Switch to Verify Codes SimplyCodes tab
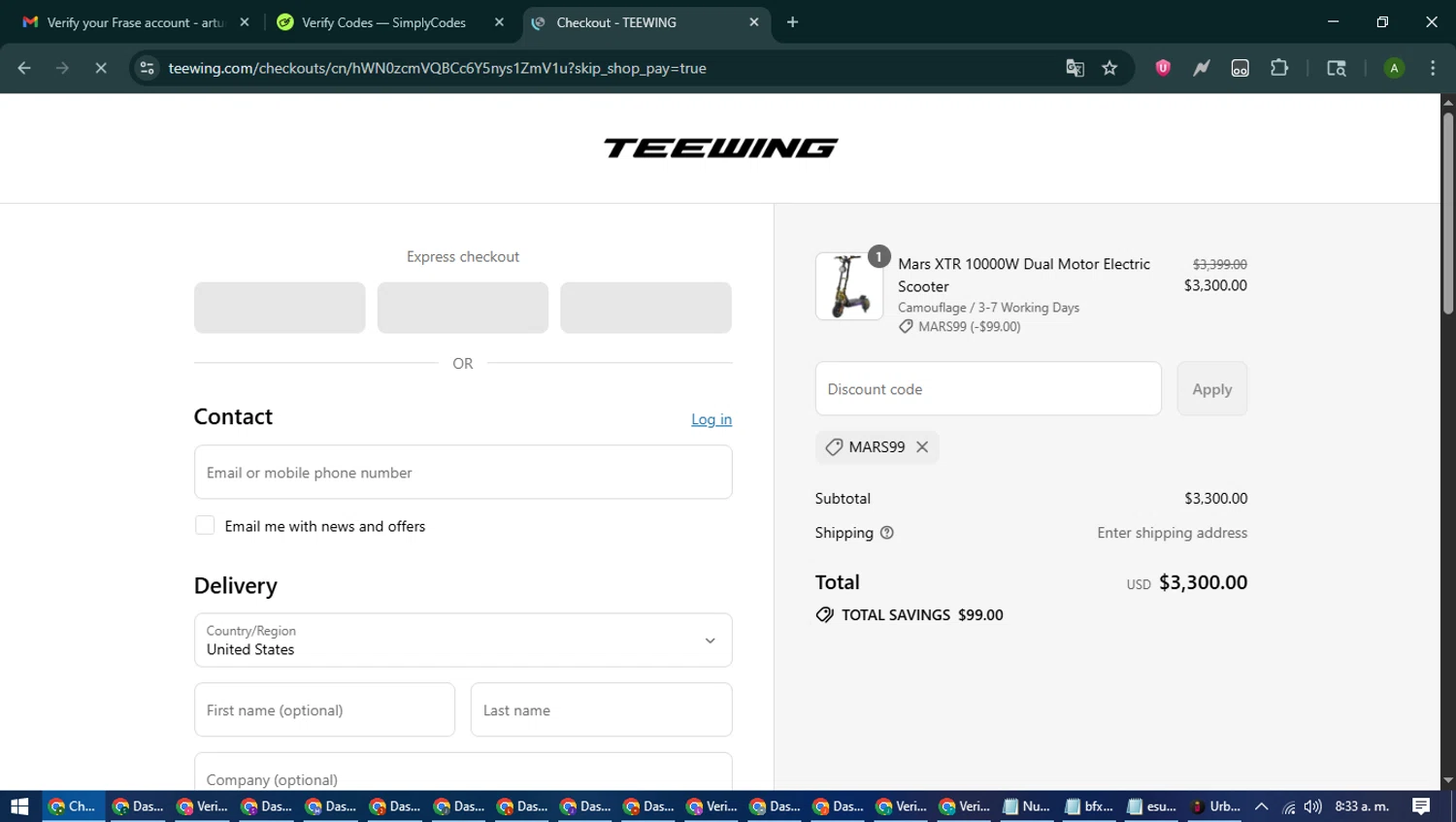Screen dimensions: 1456x822 pyautogui.click(x=383, y=22)
